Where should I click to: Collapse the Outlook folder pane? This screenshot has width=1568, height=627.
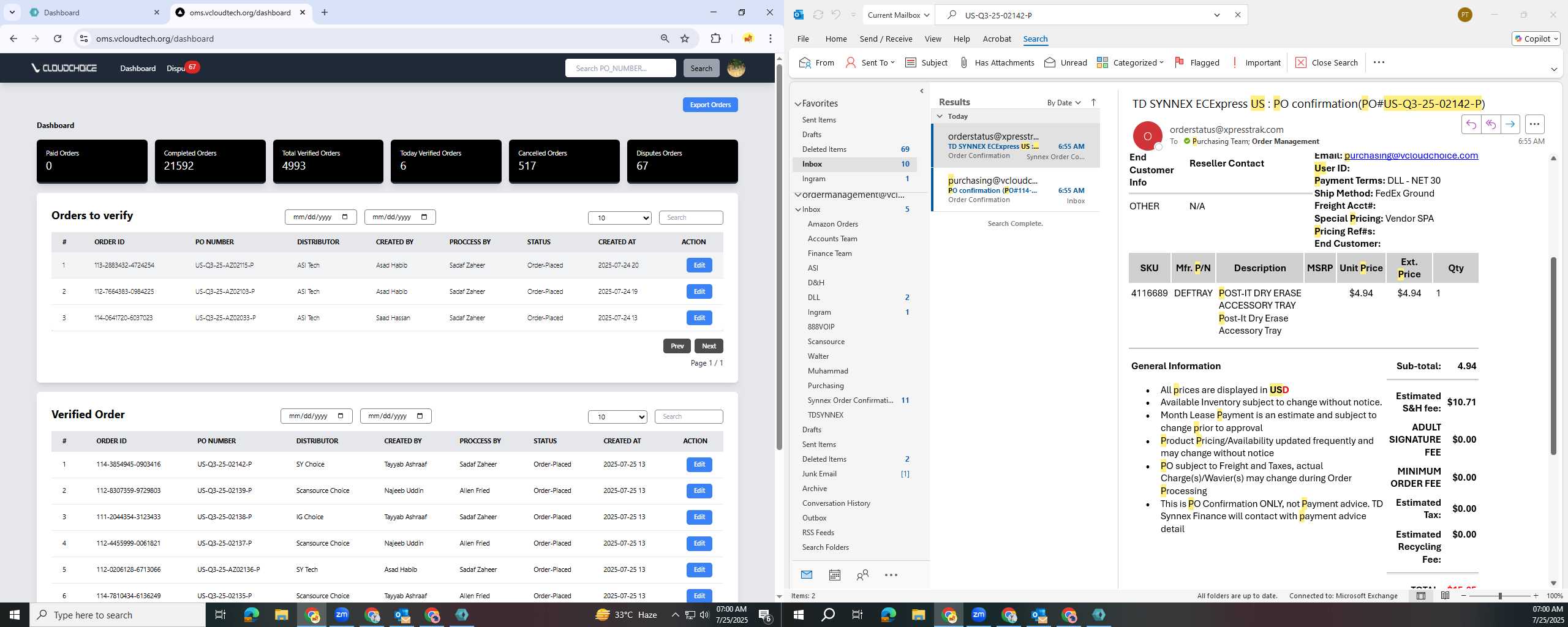(922, 91)
